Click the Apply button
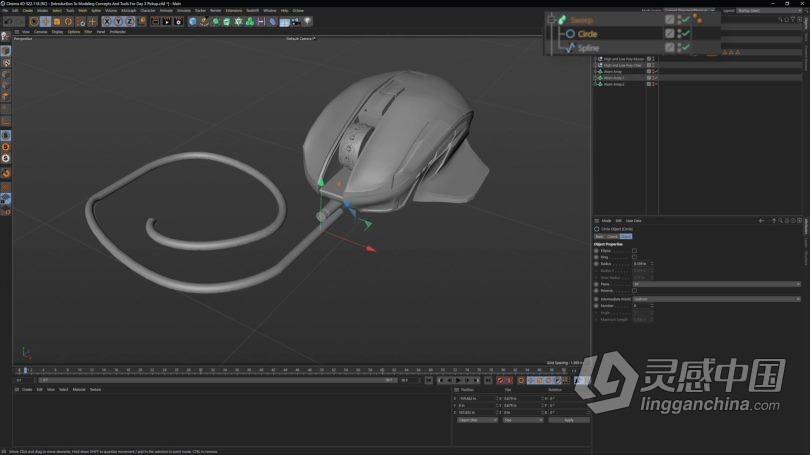Viewport: 810px width, 455px height. pos(569,420)
